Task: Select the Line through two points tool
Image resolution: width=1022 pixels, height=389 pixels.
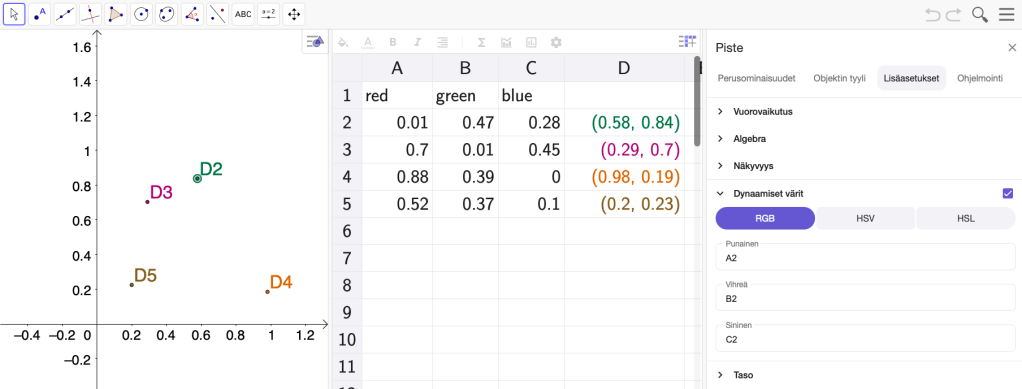Action: click(x=65, y=14)
